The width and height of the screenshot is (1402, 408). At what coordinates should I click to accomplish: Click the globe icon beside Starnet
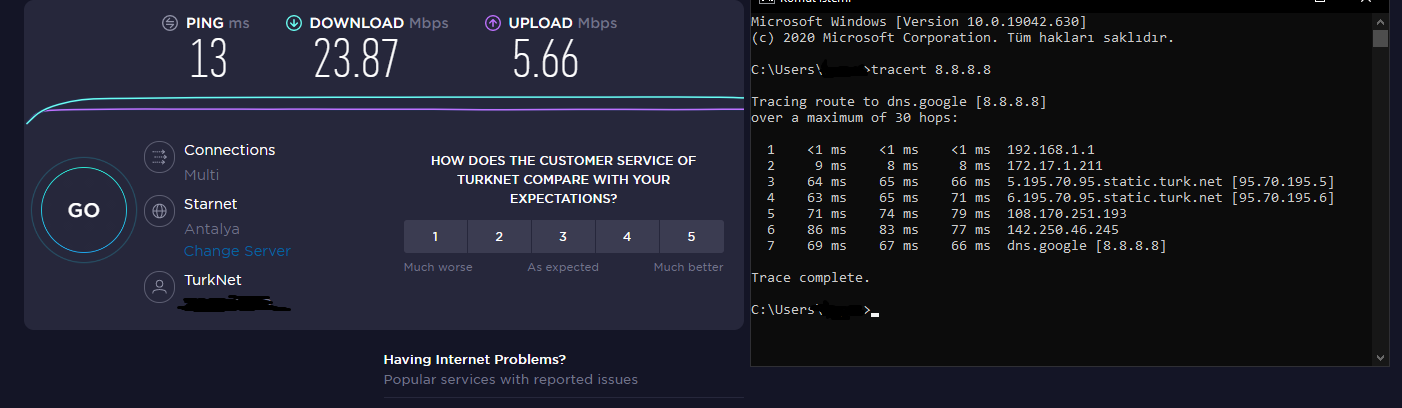tap(159, 211)
